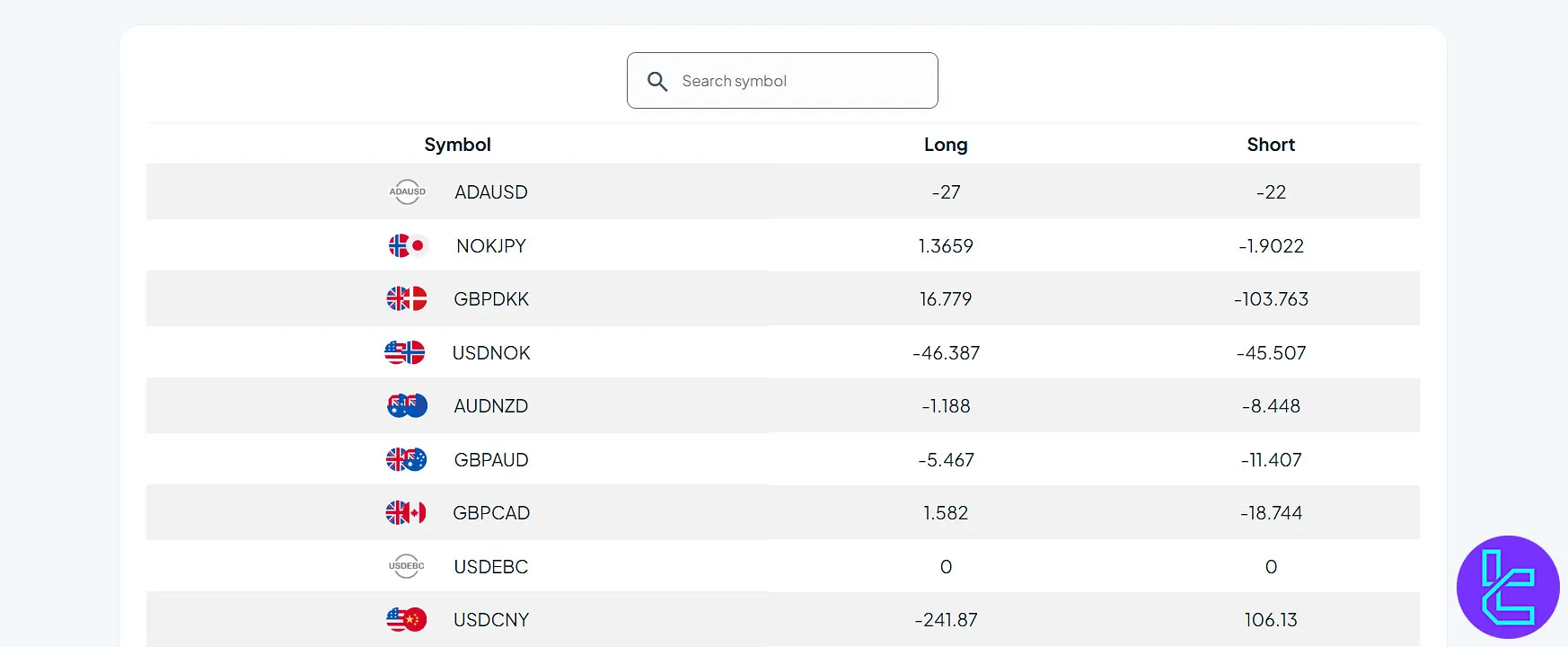Viewport: 1568px width, 647px height.
Task: Select the NOKJPY flag pair icon
Action: point(407,244)
